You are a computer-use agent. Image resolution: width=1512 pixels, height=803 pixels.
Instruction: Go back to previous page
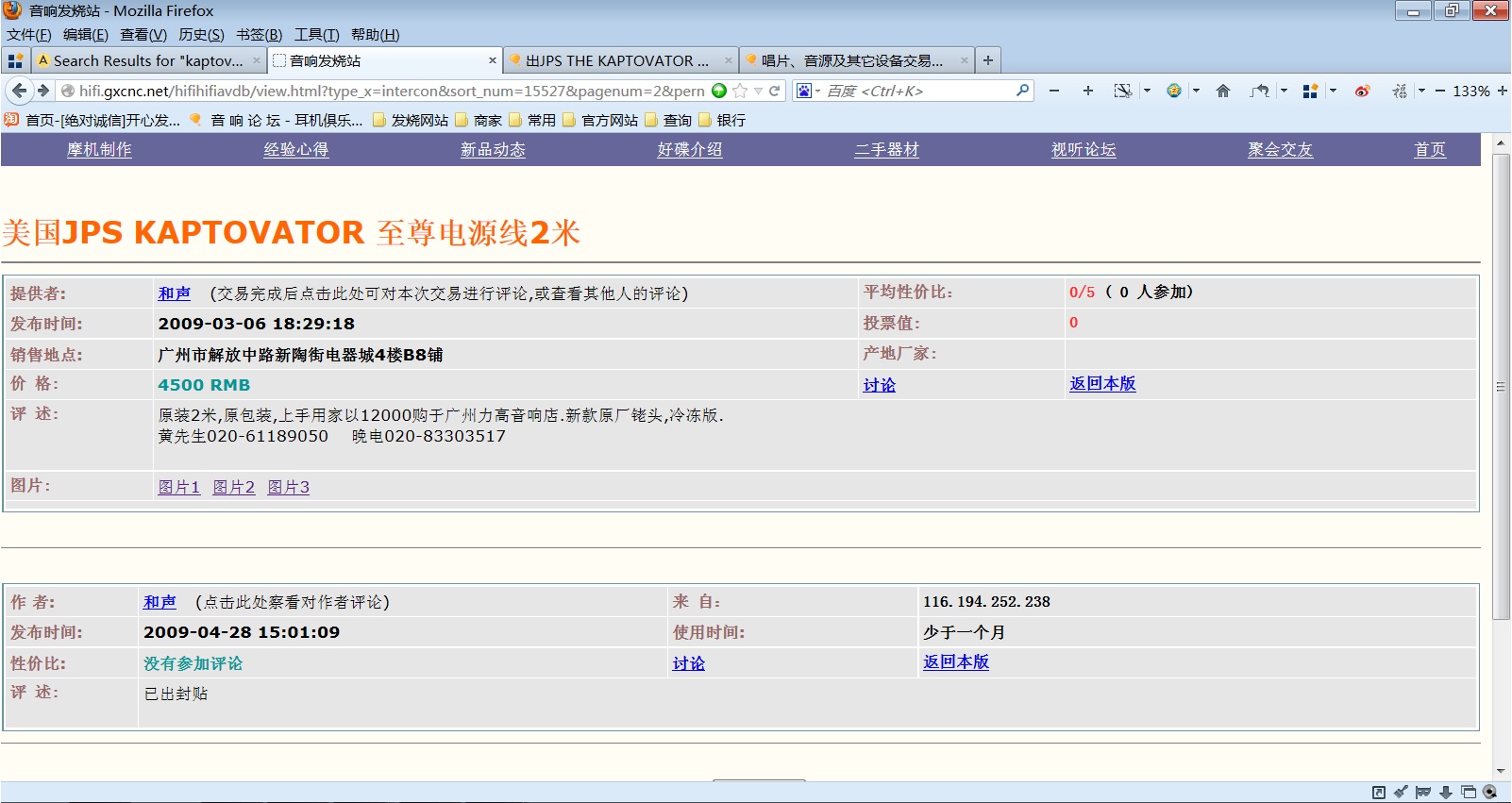(19, 91)
